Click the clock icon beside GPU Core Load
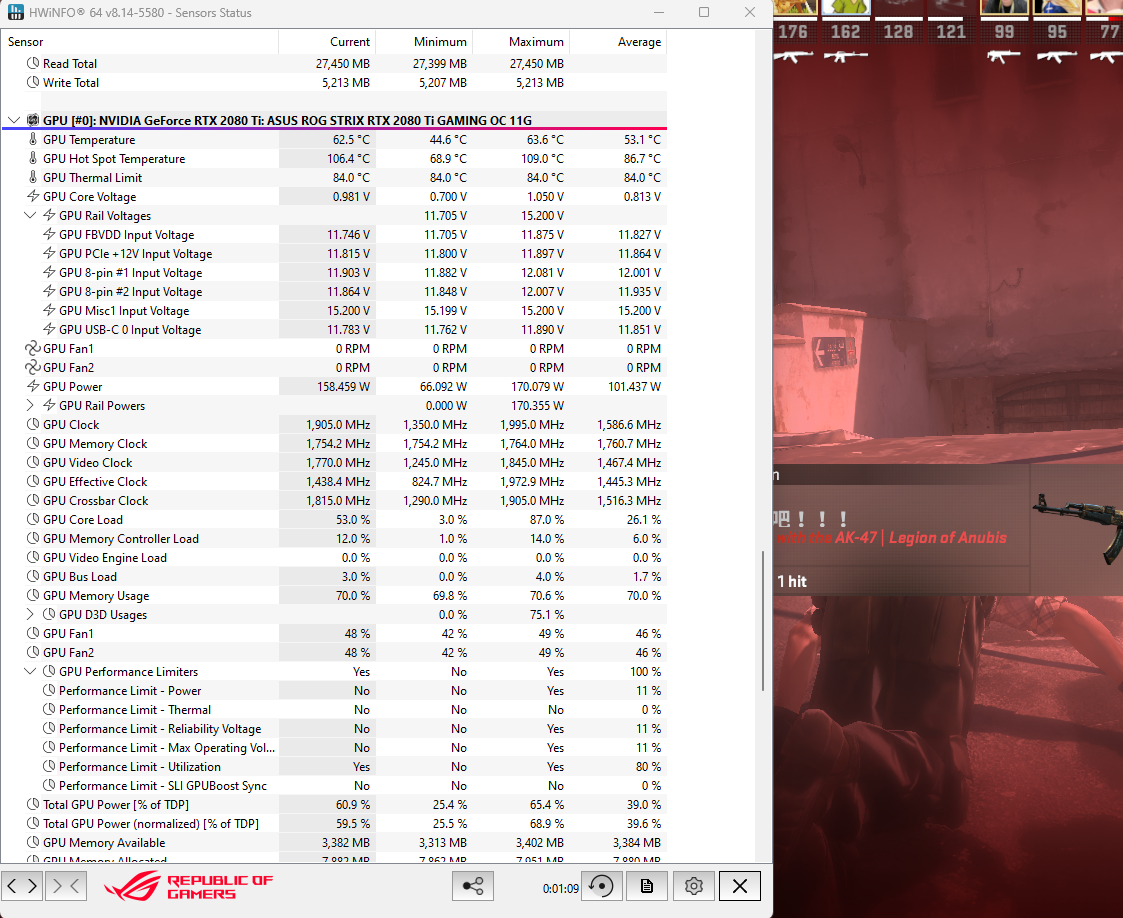 (33, 520)
